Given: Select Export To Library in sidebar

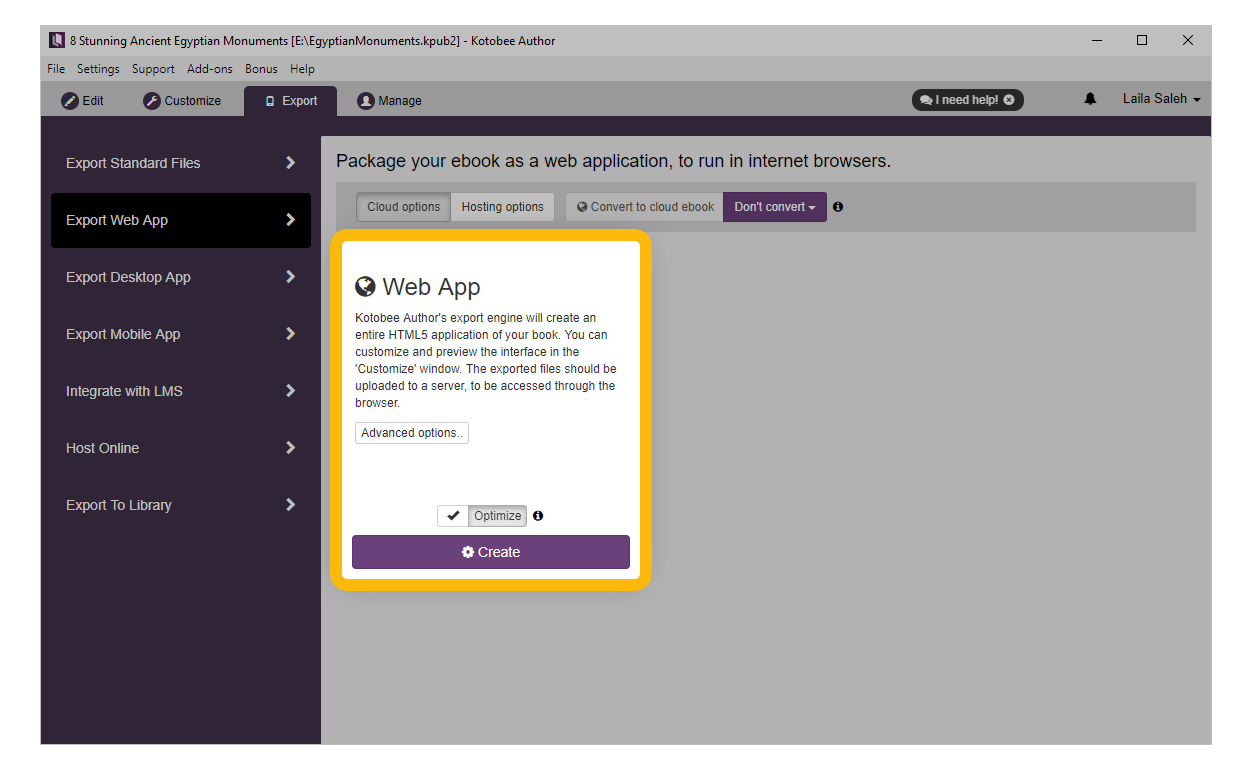Looking at the screenshot, I should [181, 505].
